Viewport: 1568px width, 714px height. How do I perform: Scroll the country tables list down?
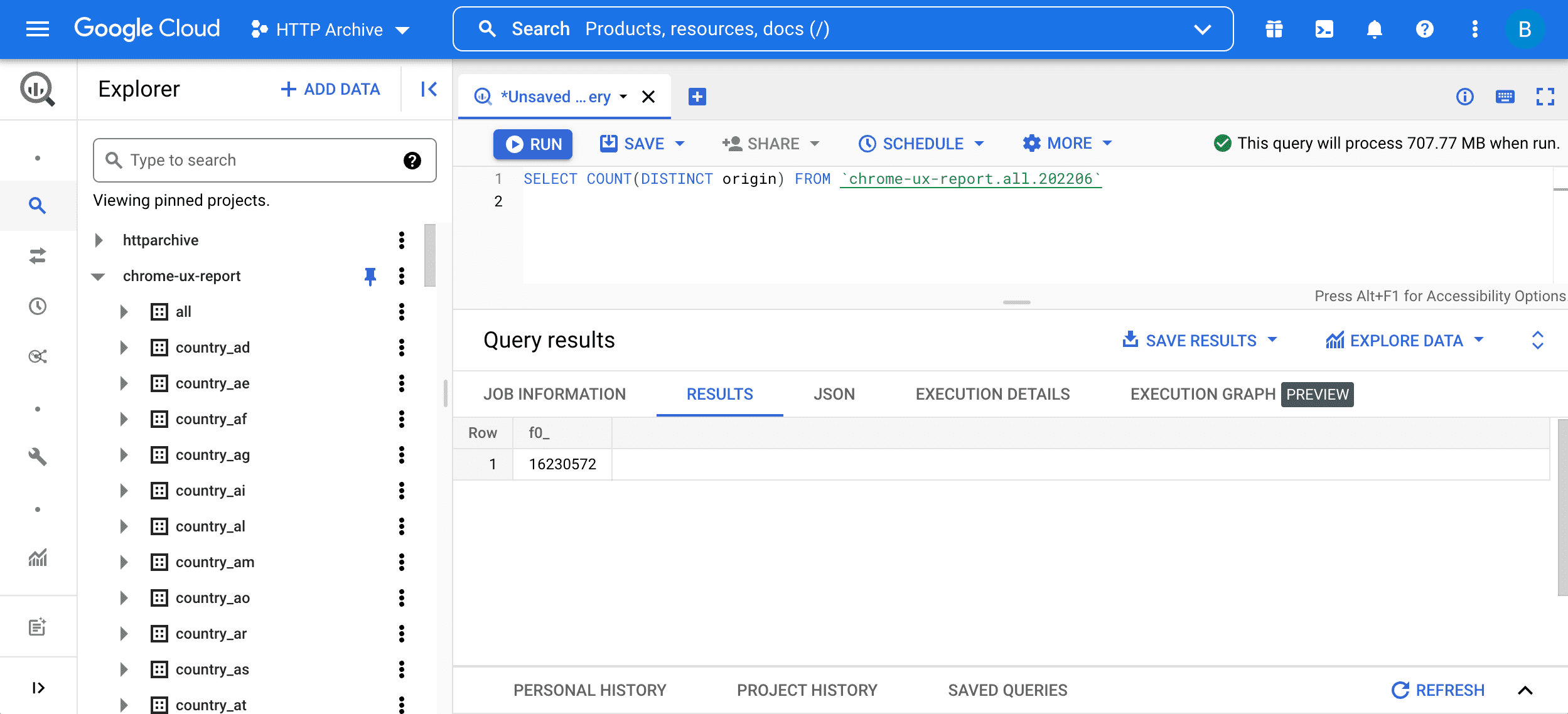coord(438,600)
